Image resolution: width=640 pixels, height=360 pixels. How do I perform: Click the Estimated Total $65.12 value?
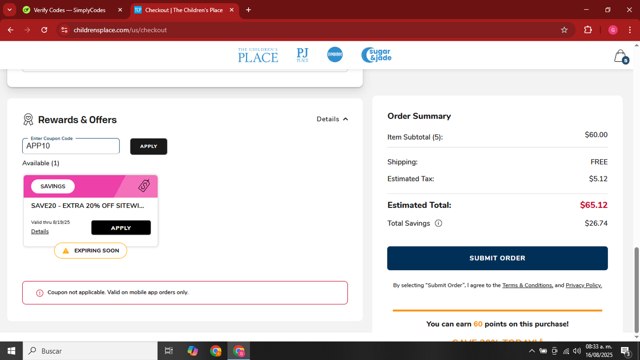pyautogui.click(x=593, y=205)
